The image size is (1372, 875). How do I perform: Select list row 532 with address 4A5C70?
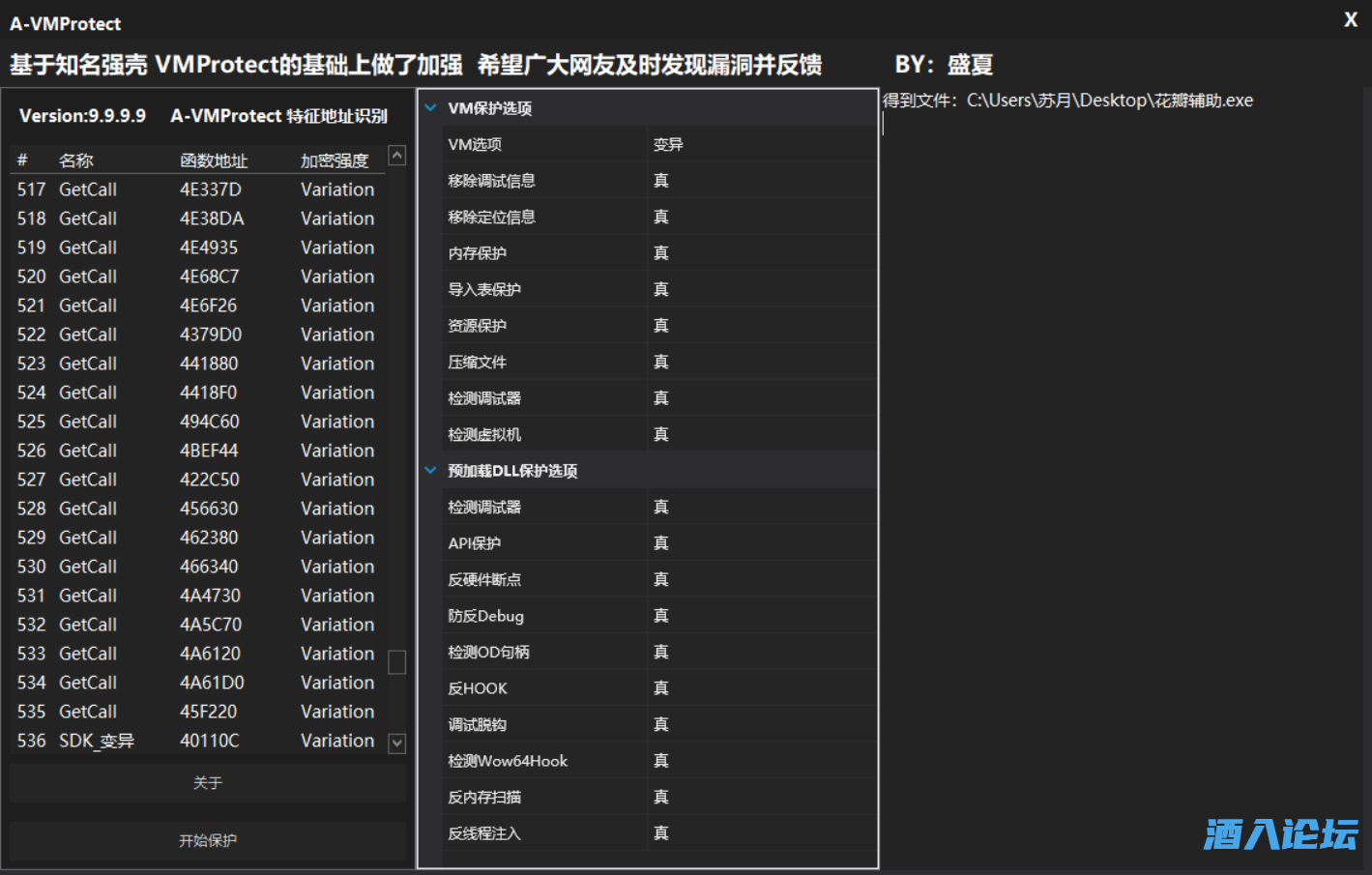point(197,625)
